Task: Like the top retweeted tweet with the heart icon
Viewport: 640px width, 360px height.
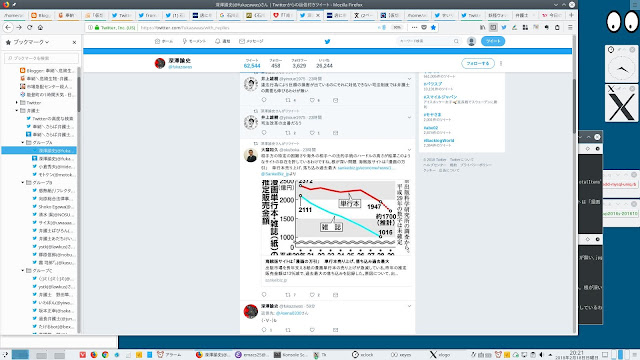Action: pyautogui.click(x=312, y=100)
